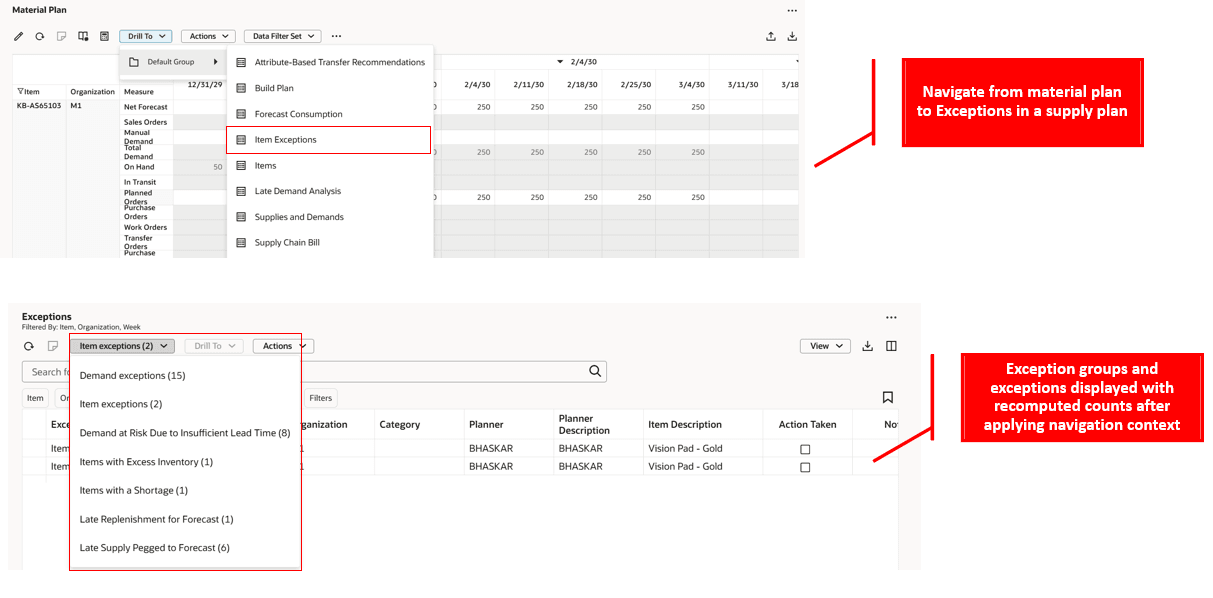Select Item Exceptions from Drill To menu
Viewport: 1213px width, 598px height.
click(x=329, y=140)
